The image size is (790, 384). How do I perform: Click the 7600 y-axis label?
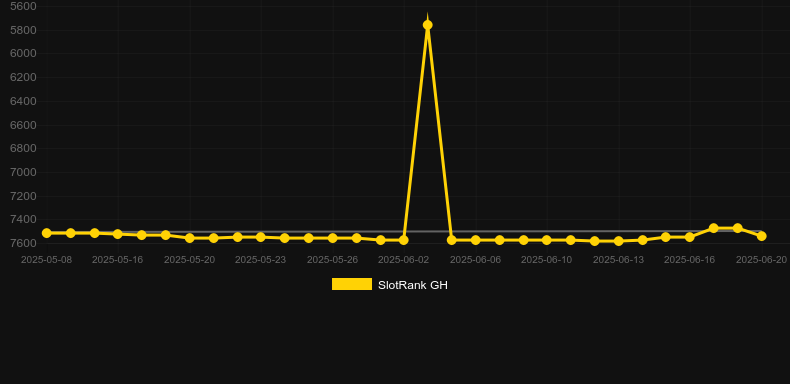(23, 243)
